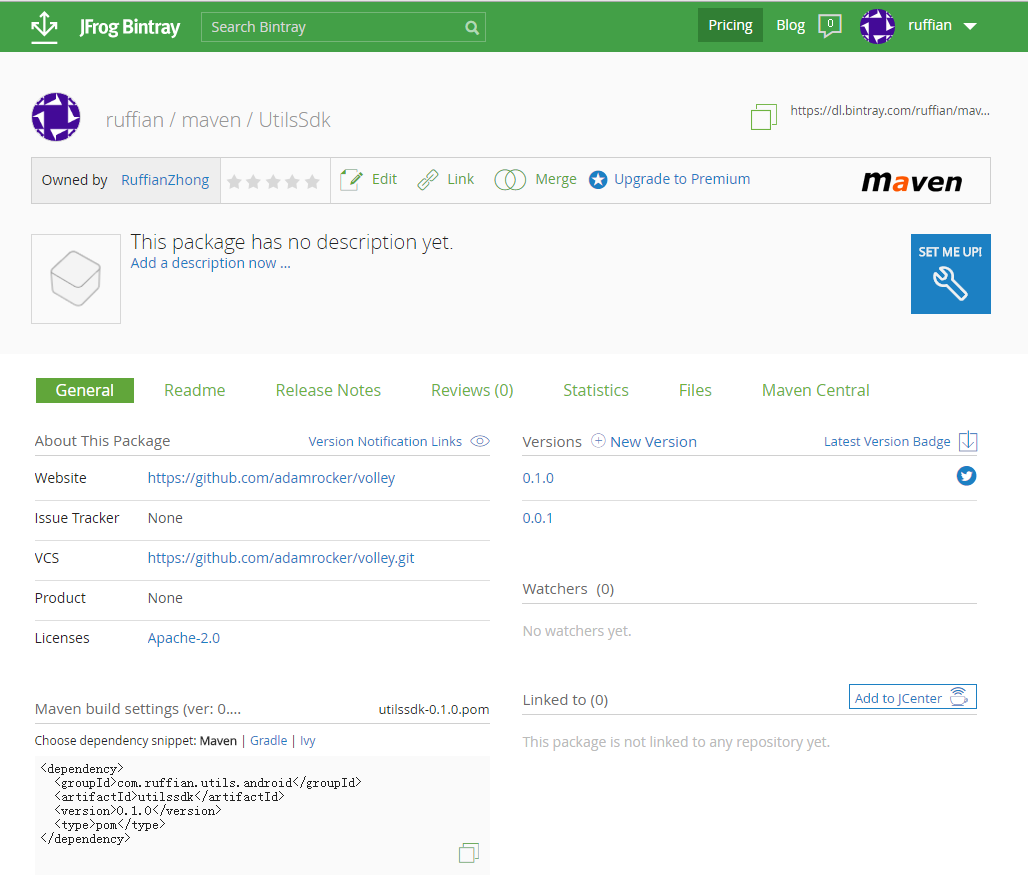The image size is (1028, 888).
Task: Open Latest Version Badge download icon
Action: point(967,441)
